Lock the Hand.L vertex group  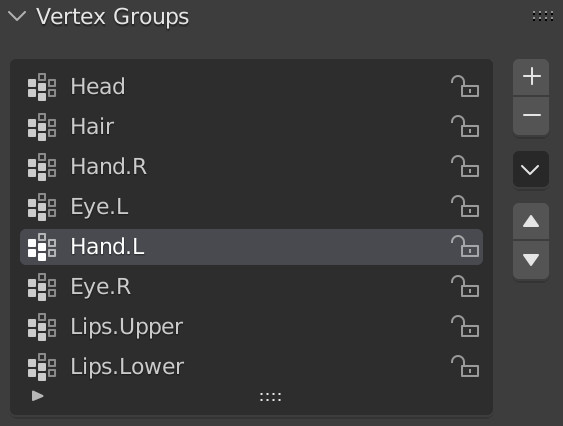[465, 246]
